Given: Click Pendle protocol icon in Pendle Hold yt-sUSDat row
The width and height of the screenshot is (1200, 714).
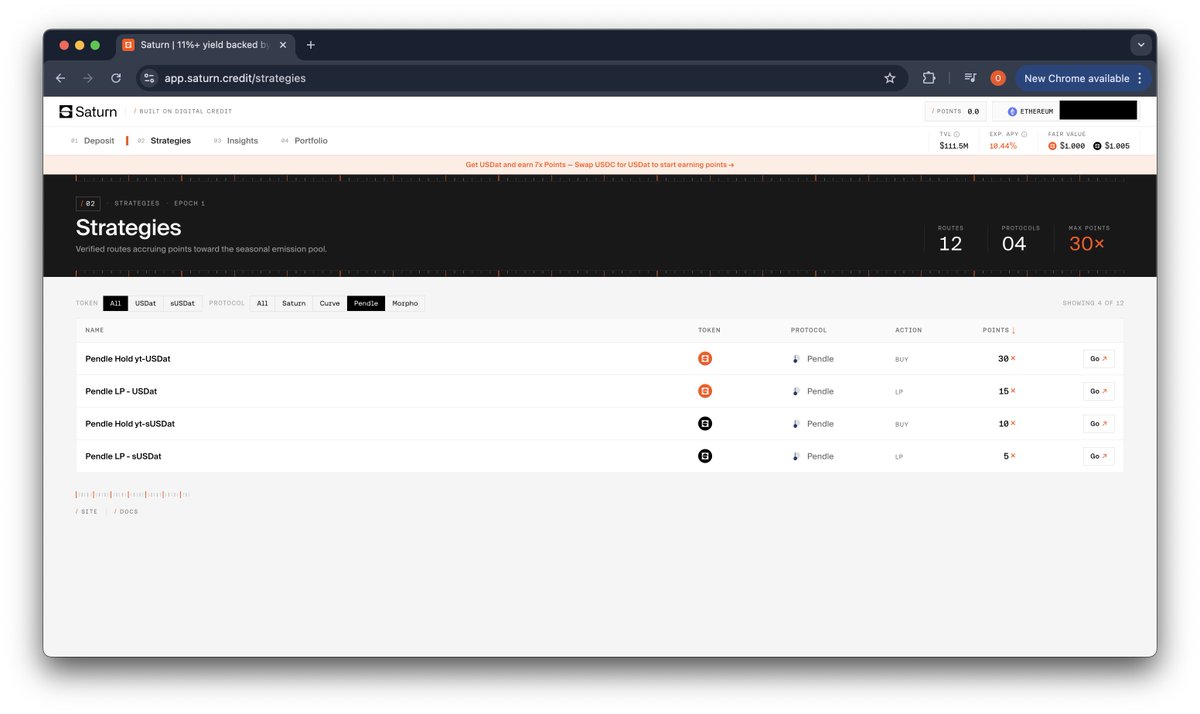Looking at the screenshot, I should pos(796,424).
